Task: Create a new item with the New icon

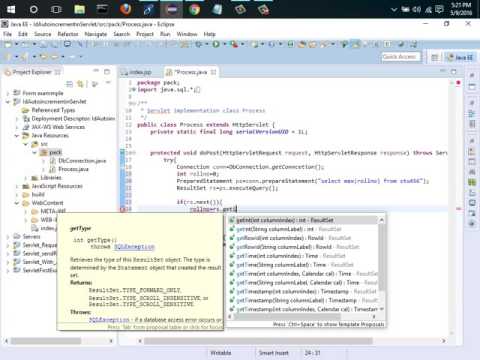Action: click(x=8, y=44)
